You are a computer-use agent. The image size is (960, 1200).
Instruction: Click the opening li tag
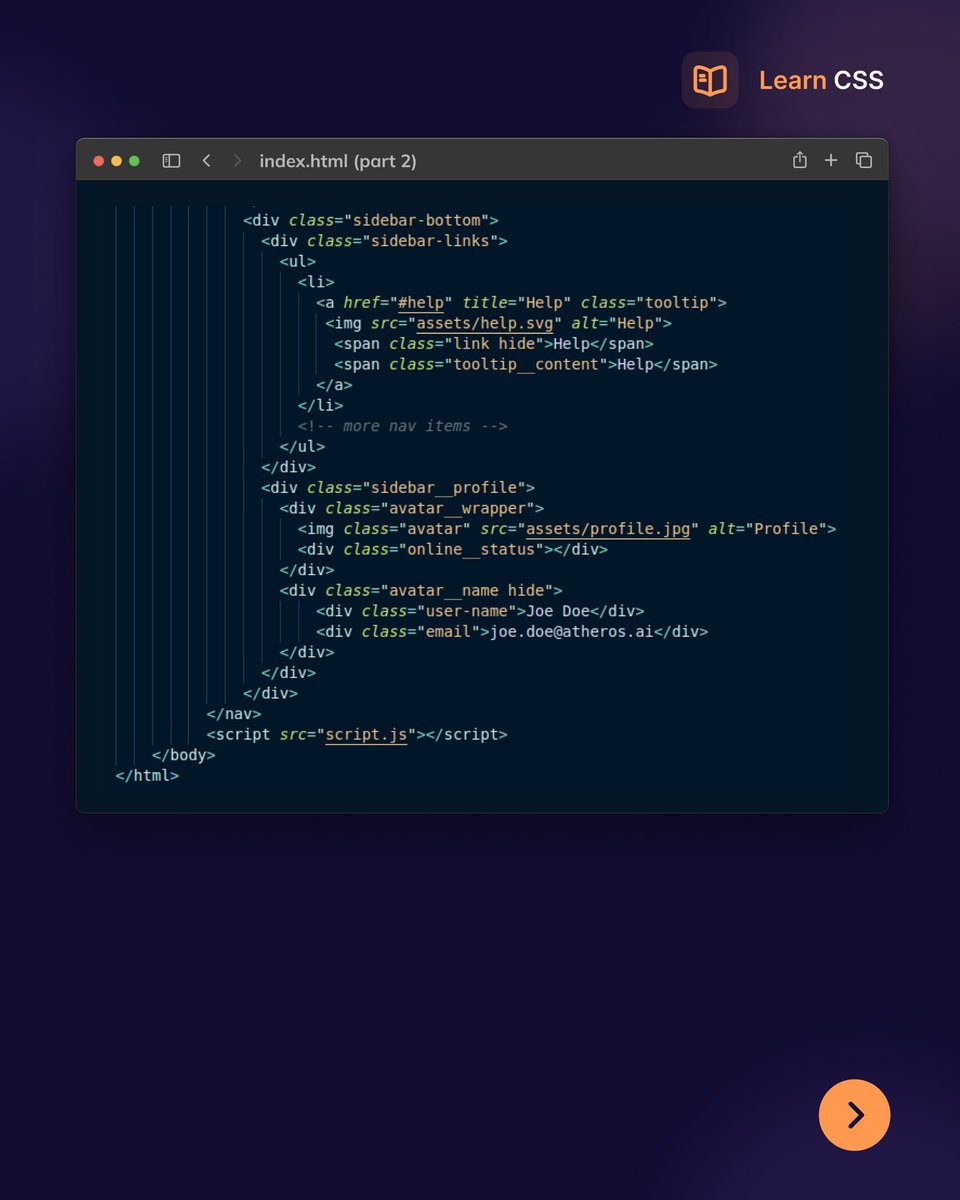click(316, 282)
